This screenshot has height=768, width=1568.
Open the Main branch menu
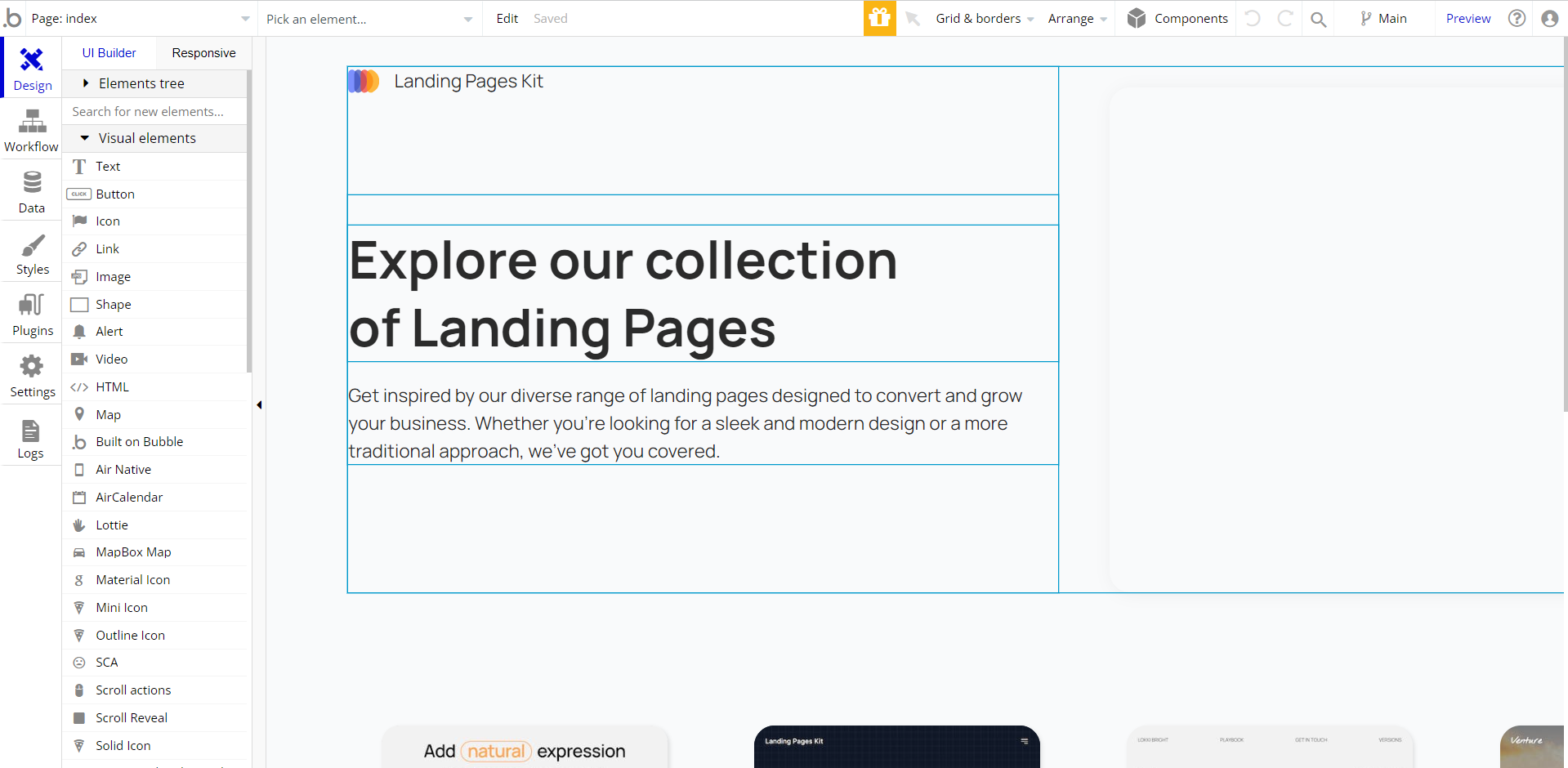(x=1383, y=18)
